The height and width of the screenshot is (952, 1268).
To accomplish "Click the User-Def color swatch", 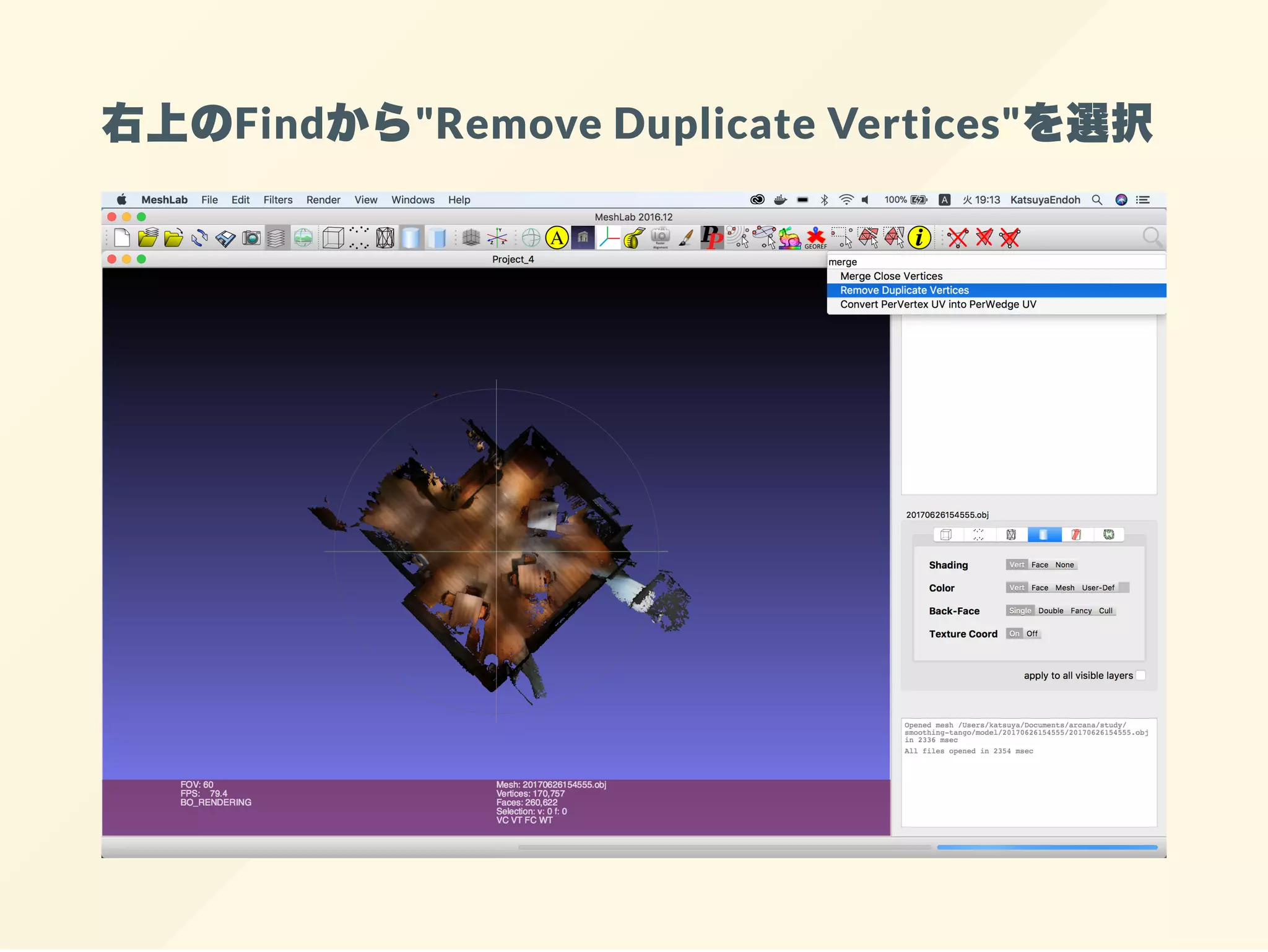I will 1124,589.
